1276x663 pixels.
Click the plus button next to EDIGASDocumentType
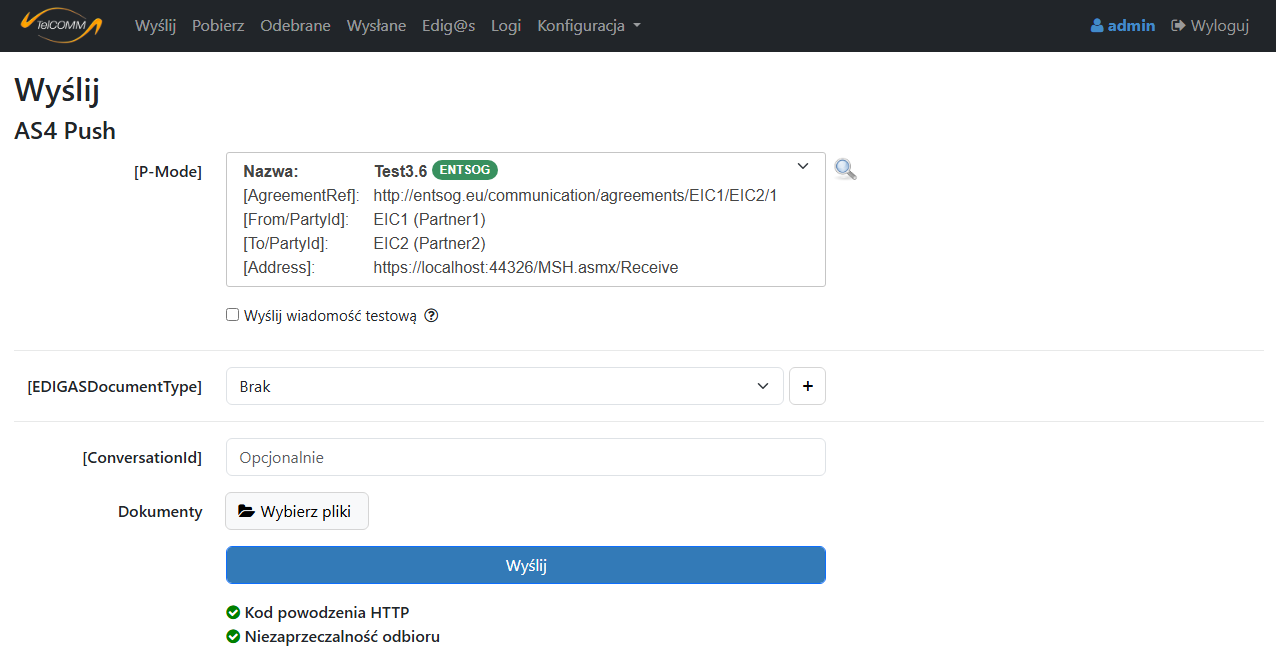click(x=807, y=386)
